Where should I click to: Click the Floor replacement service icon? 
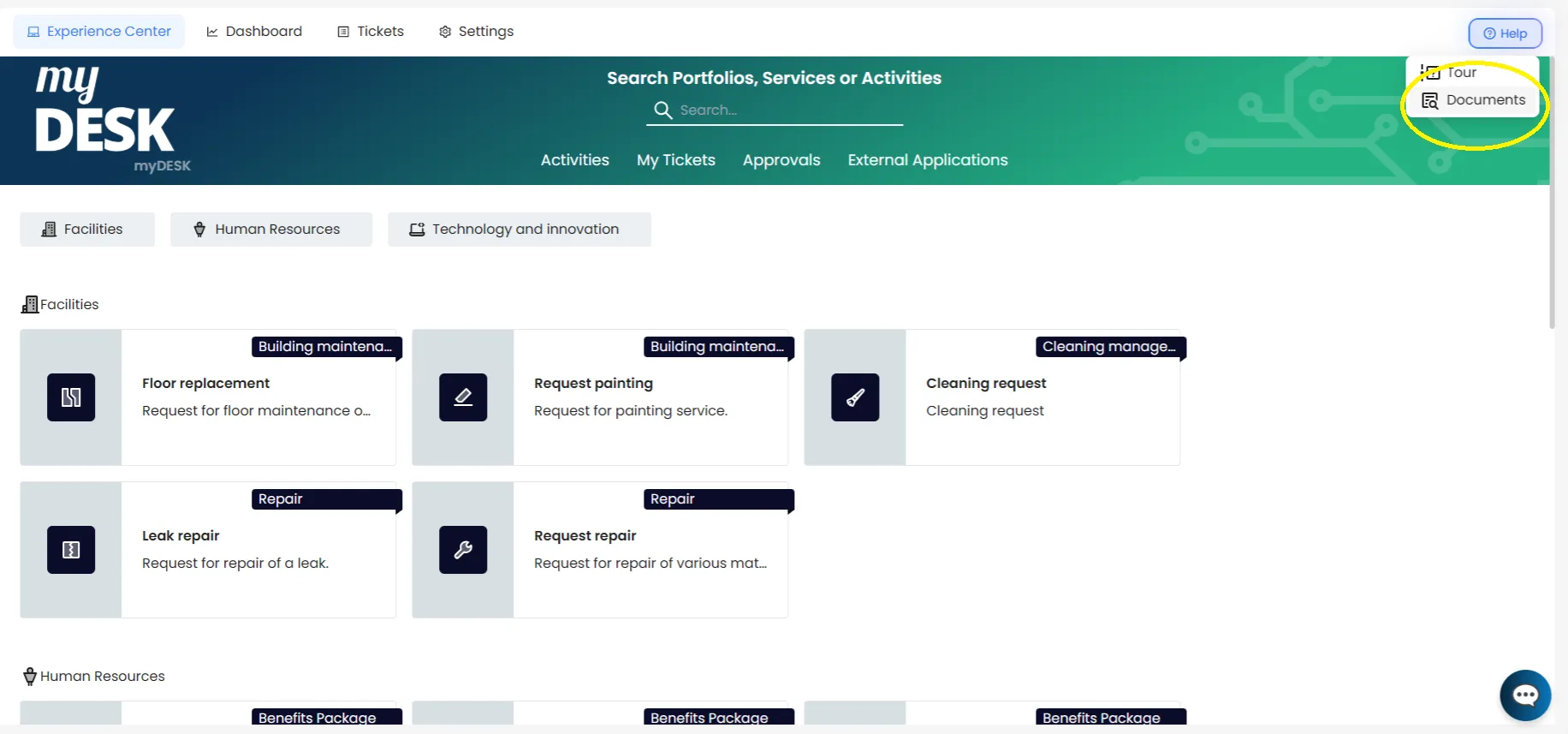71,397
